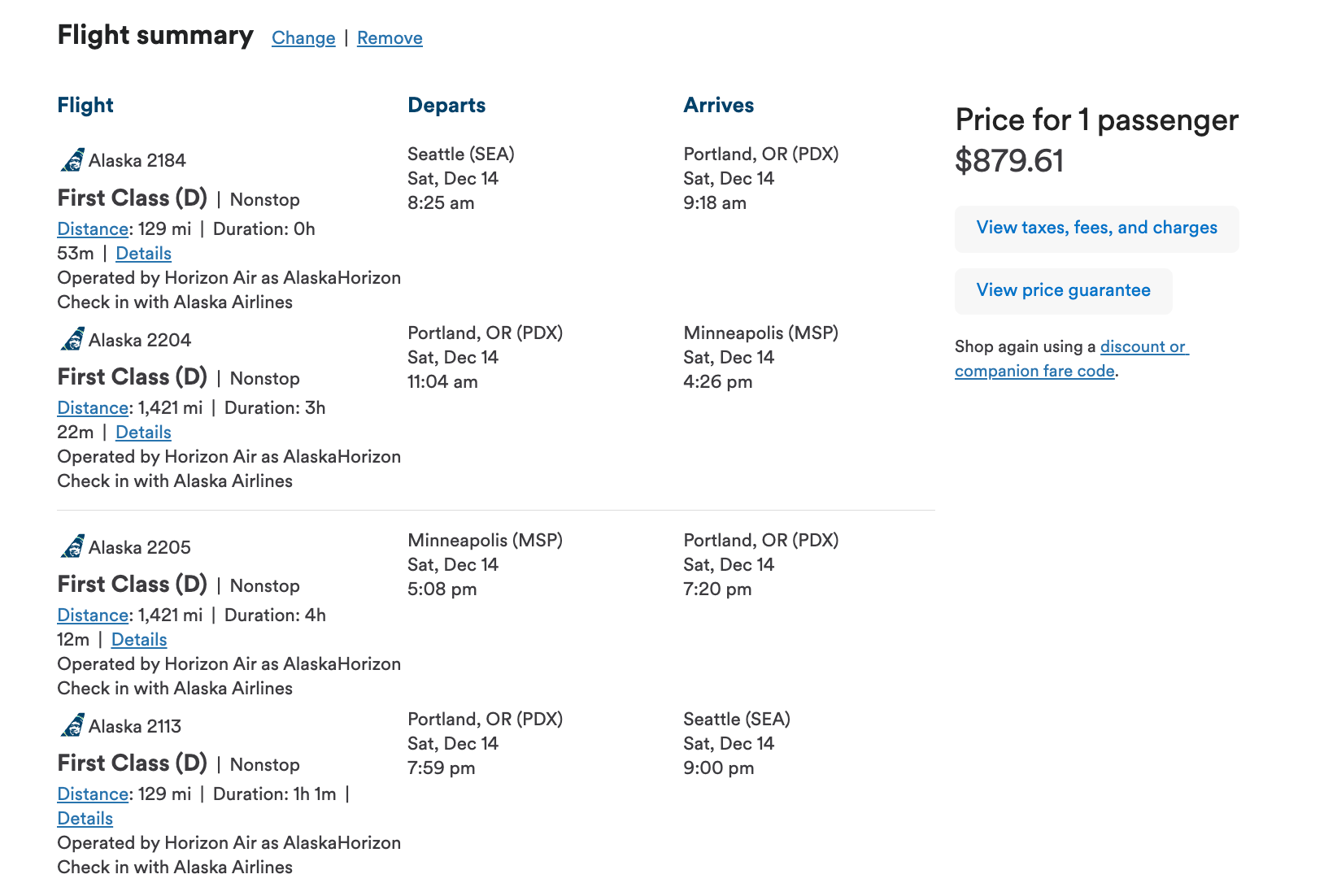Click the Change flight link
This screenshot has height=896, width=1337.
point(303,38)
